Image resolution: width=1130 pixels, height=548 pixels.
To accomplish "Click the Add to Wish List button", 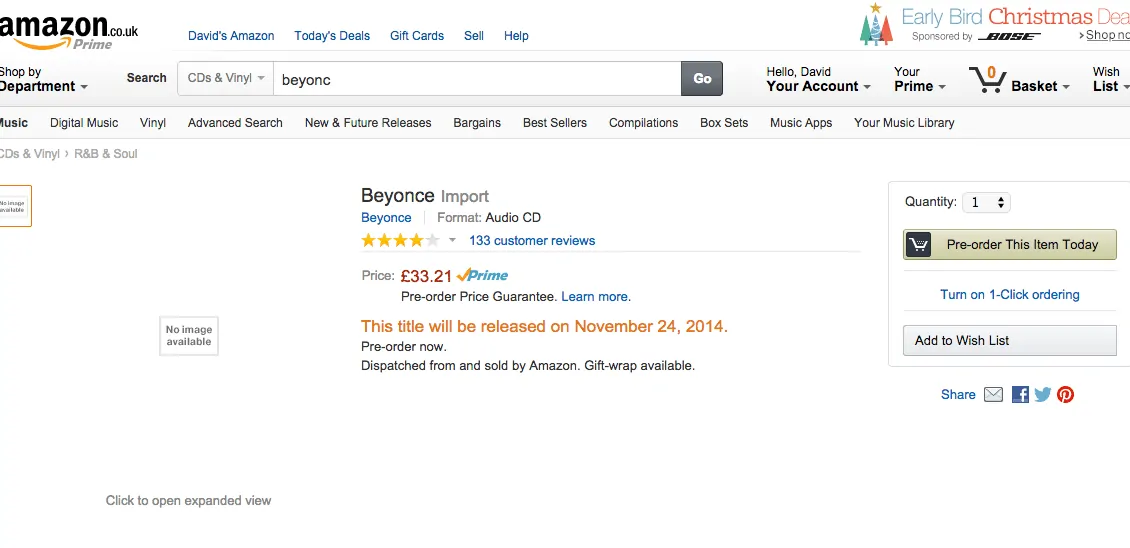I will coord(1009,341).
